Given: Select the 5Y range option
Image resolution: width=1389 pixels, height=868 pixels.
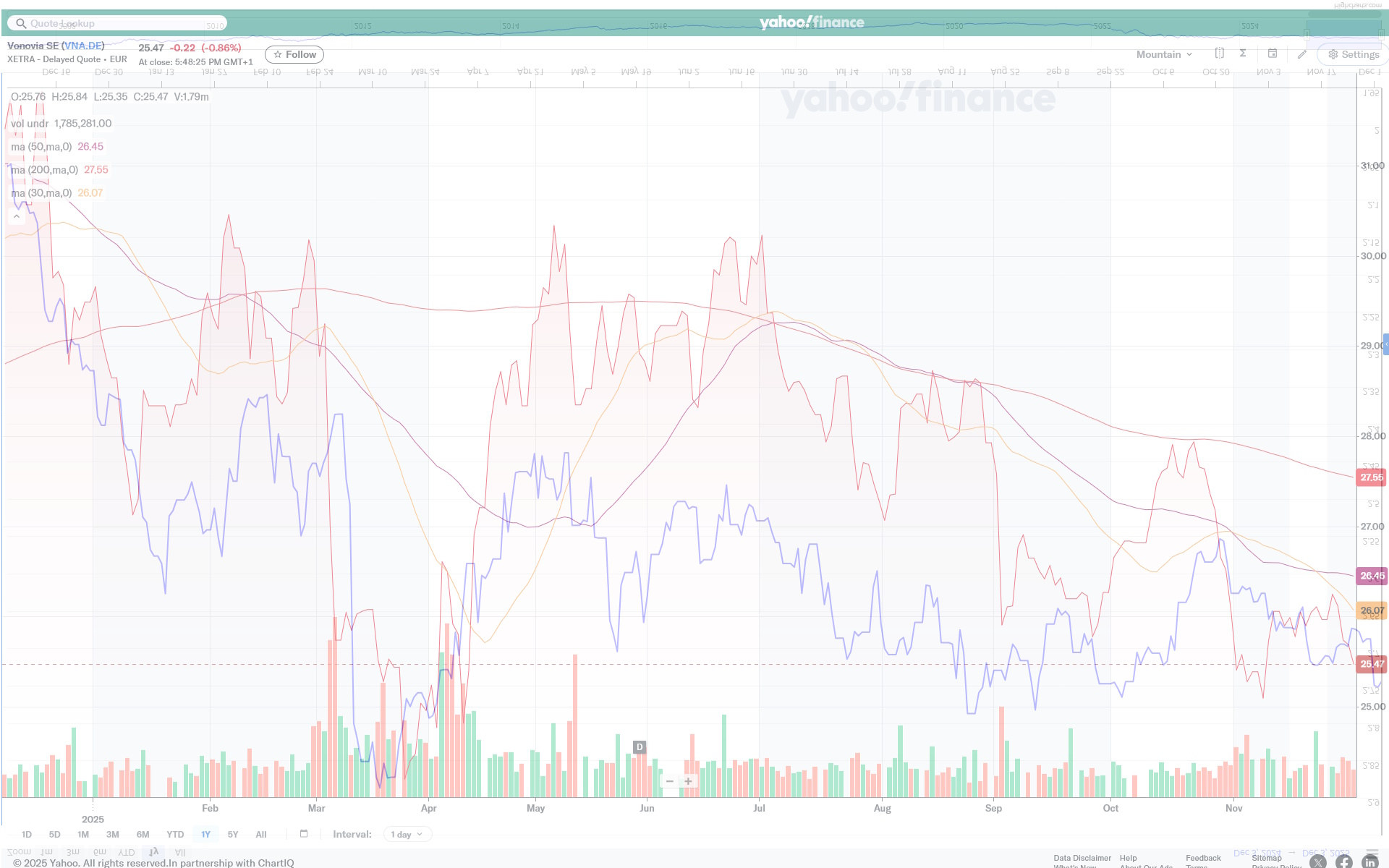Looking at the screenshot, I should coord(233,835).
